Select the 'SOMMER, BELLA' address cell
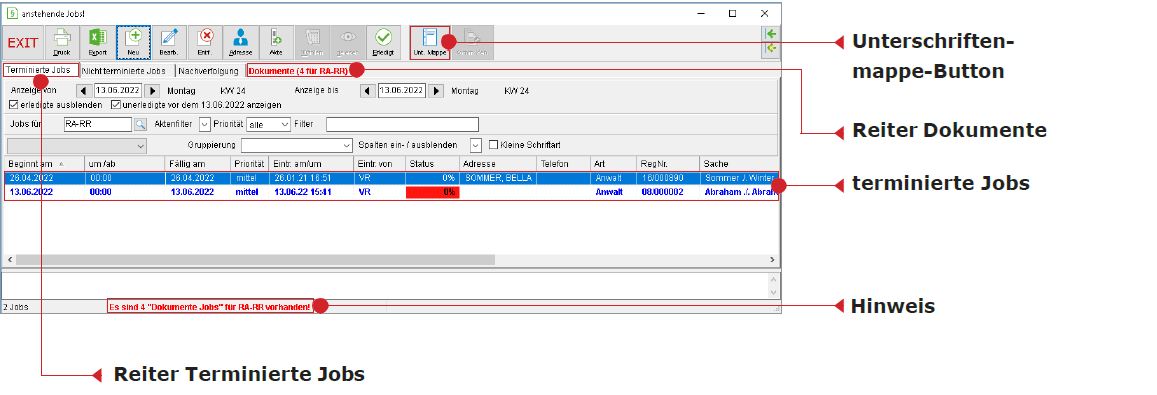The width and height of the screenshot is (1157, 395). (x=498, y=178)
